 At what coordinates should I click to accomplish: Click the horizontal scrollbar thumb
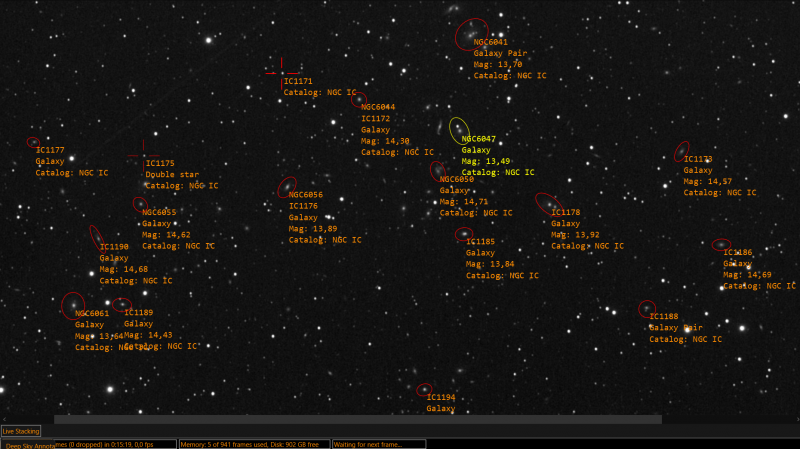tap(358, 419)
